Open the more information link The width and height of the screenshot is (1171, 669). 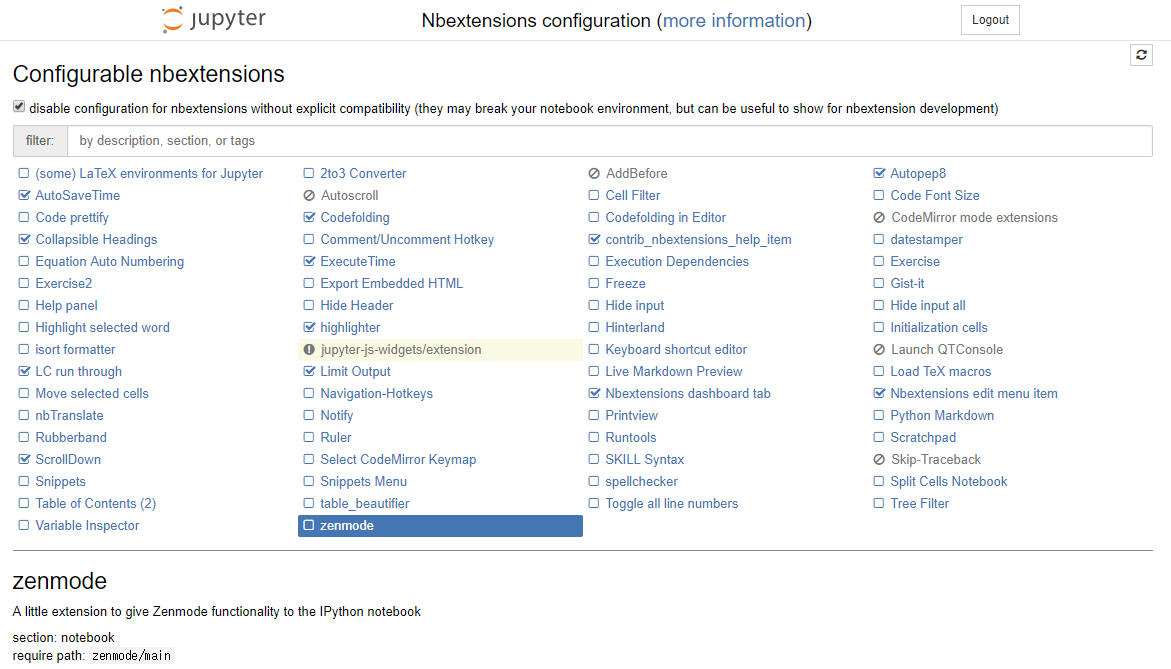click(734, 20)
